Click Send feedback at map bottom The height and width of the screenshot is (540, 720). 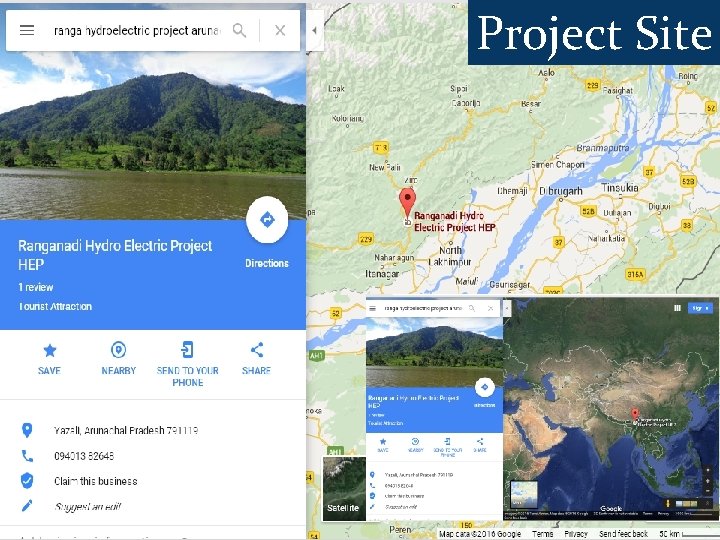point(623,534)
